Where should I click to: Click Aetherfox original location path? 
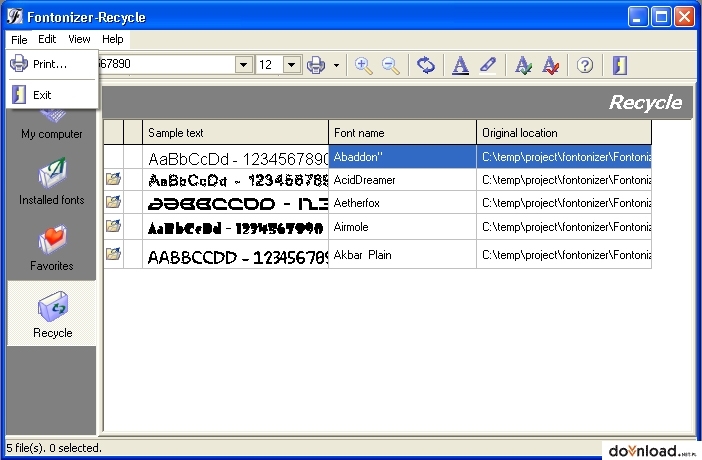tap(564, 203)
